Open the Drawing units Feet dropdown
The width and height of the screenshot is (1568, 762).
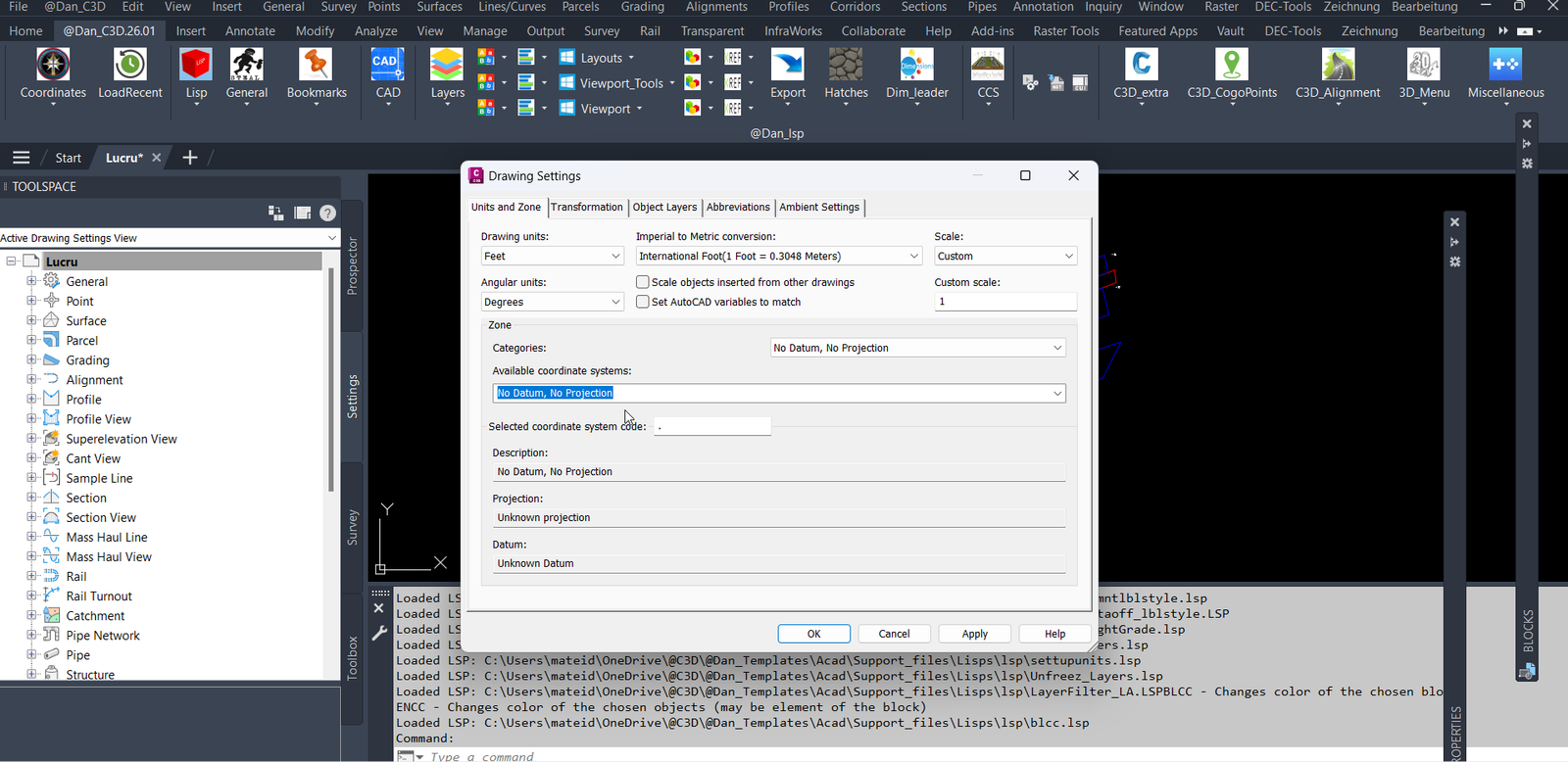click(553, 256)
